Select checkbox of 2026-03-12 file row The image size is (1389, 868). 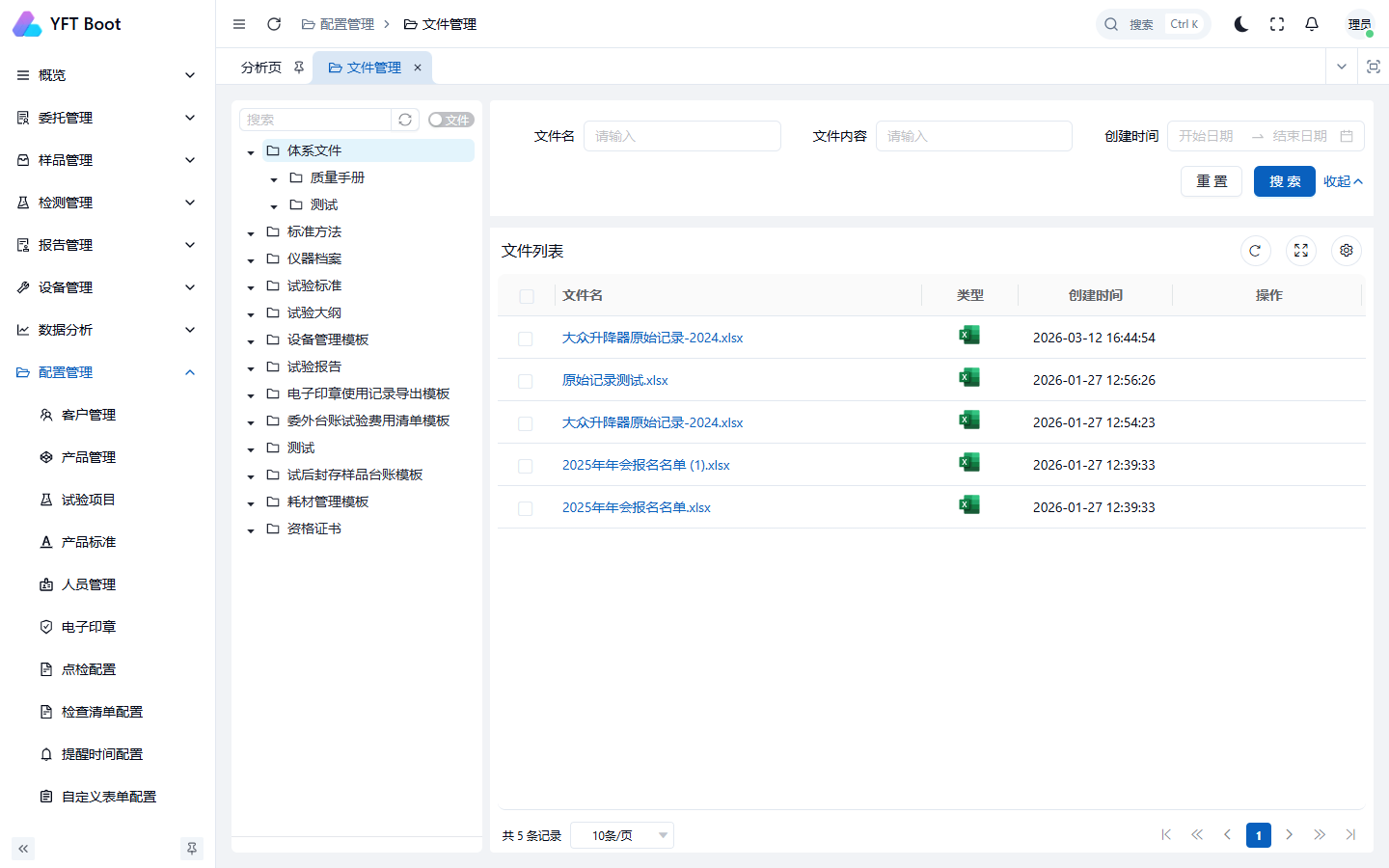pos(526,339)
